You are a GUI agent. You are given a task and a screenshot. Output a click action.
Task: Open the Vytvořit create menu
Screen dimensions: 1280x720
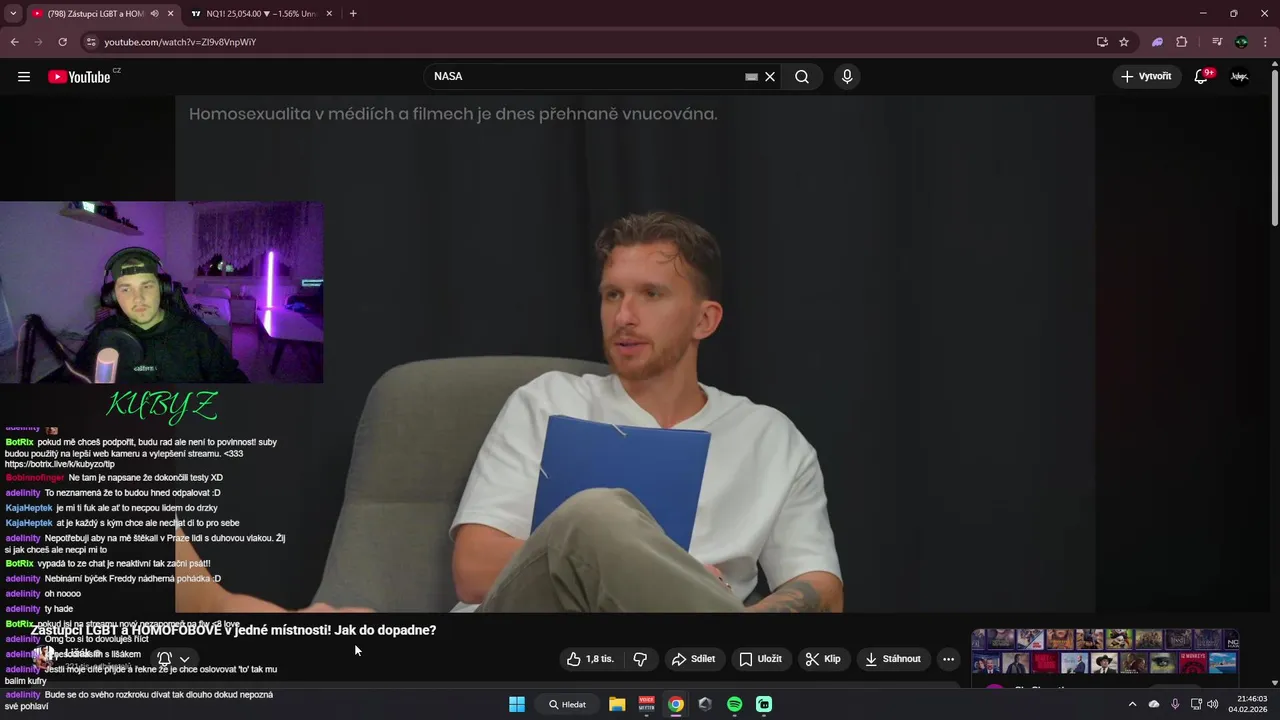pyautogui.click(x=1146, y=77)
